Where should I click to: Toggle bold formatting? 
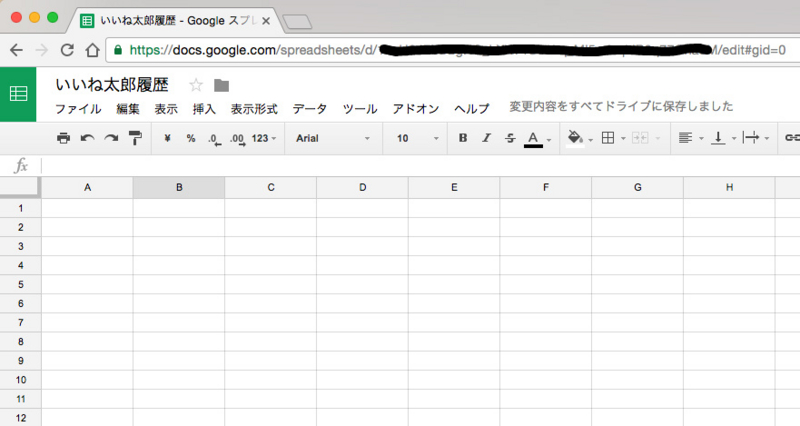click(x=463, y=138)
